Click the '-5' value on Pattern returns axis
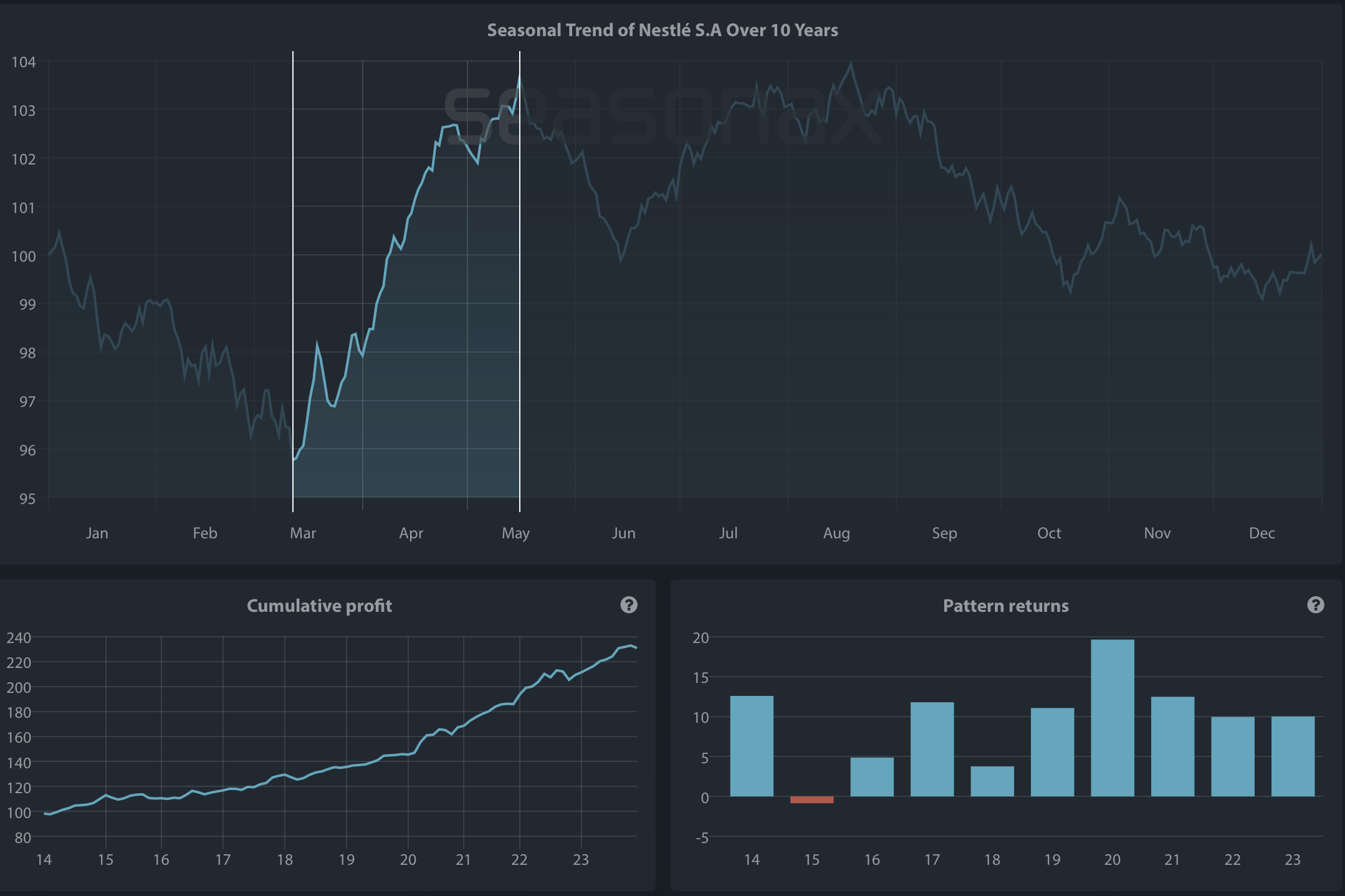The height and width of the screenshot is (896, 1345). click(702, 837)
